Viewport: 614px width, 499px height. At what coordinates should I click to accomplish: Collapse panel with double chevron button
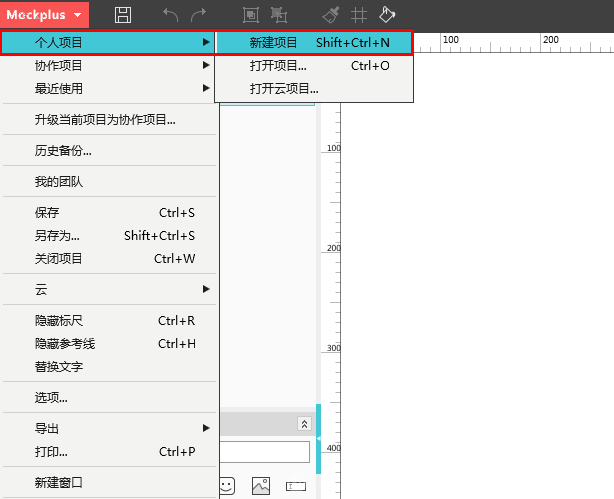304,424
